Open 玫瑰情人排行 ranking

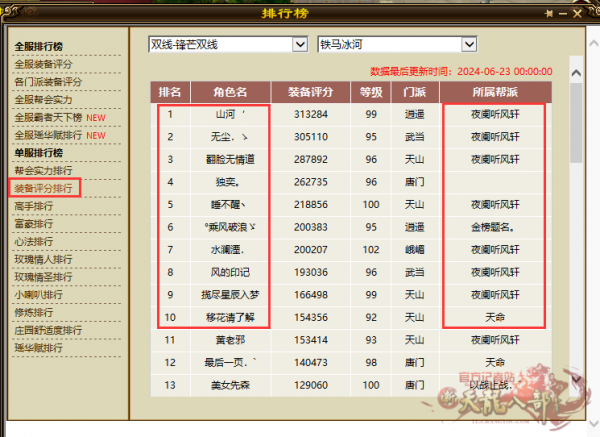click(x=43, y=259)
